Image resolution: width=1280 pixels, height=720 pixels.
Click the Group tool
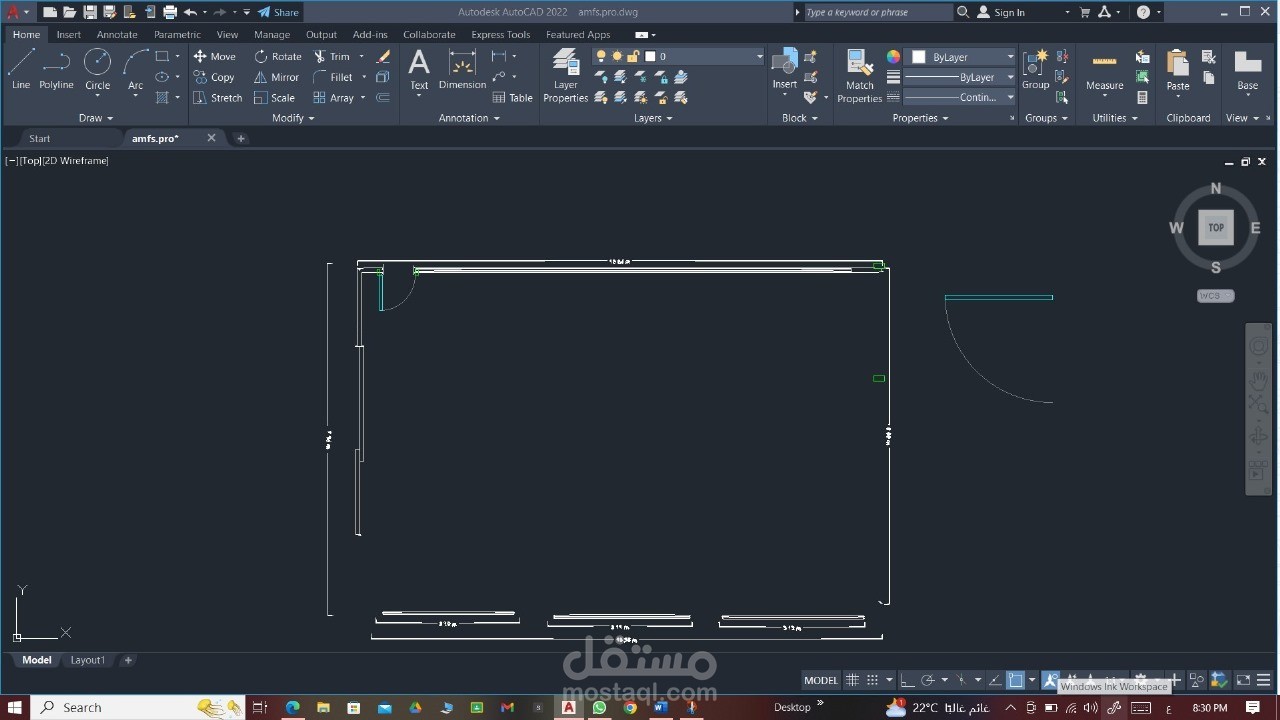[1036, 68]
